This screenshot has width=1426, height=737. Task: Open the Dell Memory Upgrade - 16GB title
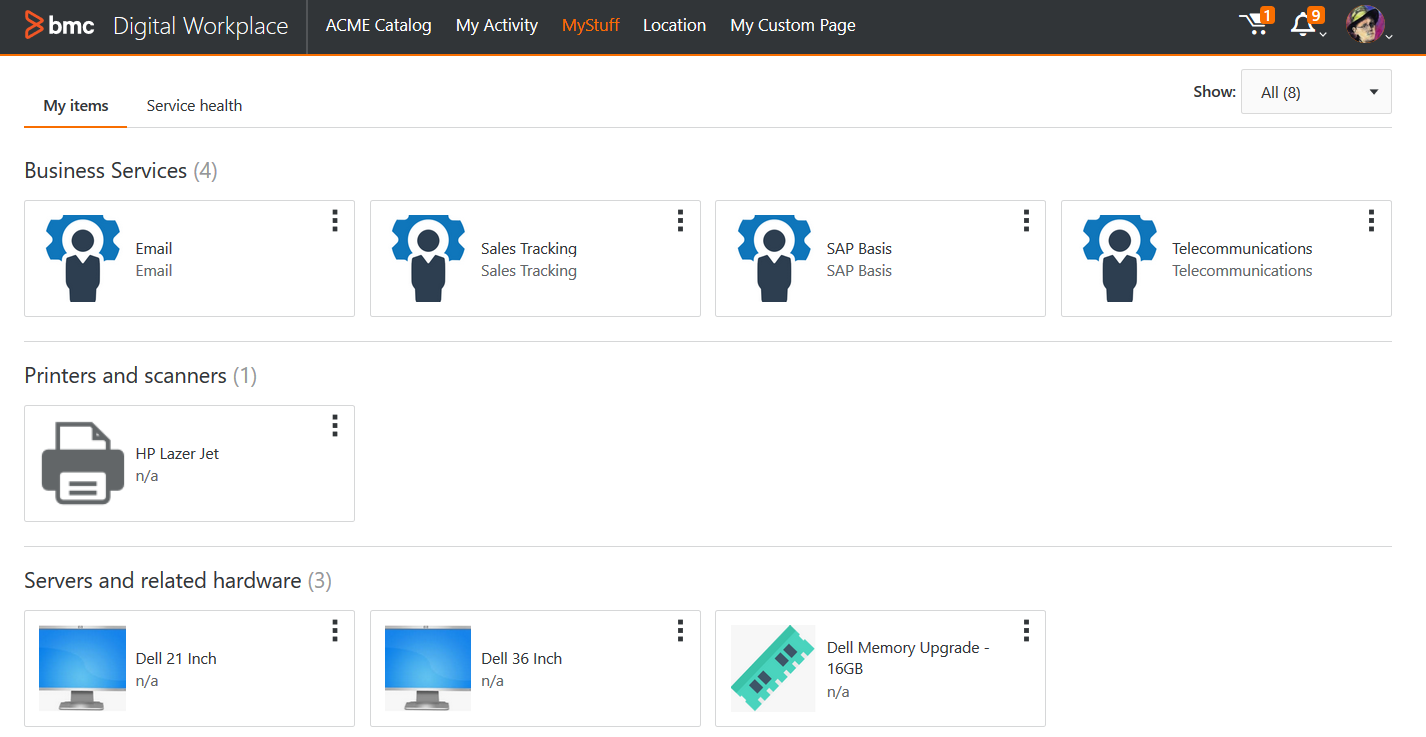[x=908, y=658]
